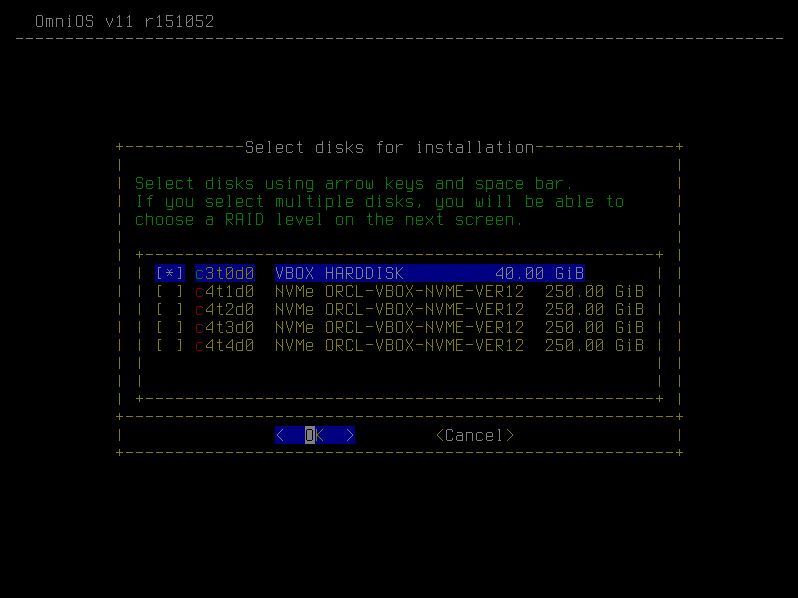Select the c4t3d0 device name
The height and width of the screenshot is (598, 798).
(x=224, y=327)
